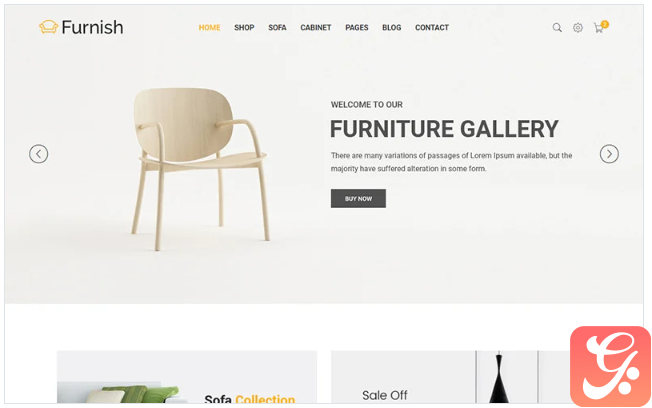The image size is (652, 408).
Task: Open the Shop menu
Action: click(x=244, y=28)
